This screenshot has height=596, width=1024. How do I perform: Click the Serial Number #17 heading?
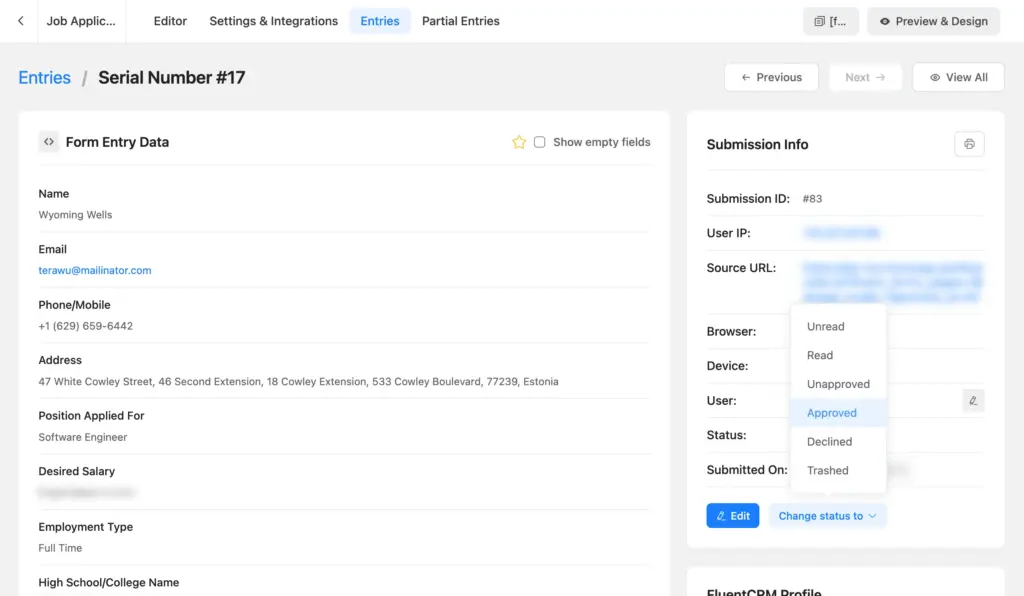click(172, 78)
